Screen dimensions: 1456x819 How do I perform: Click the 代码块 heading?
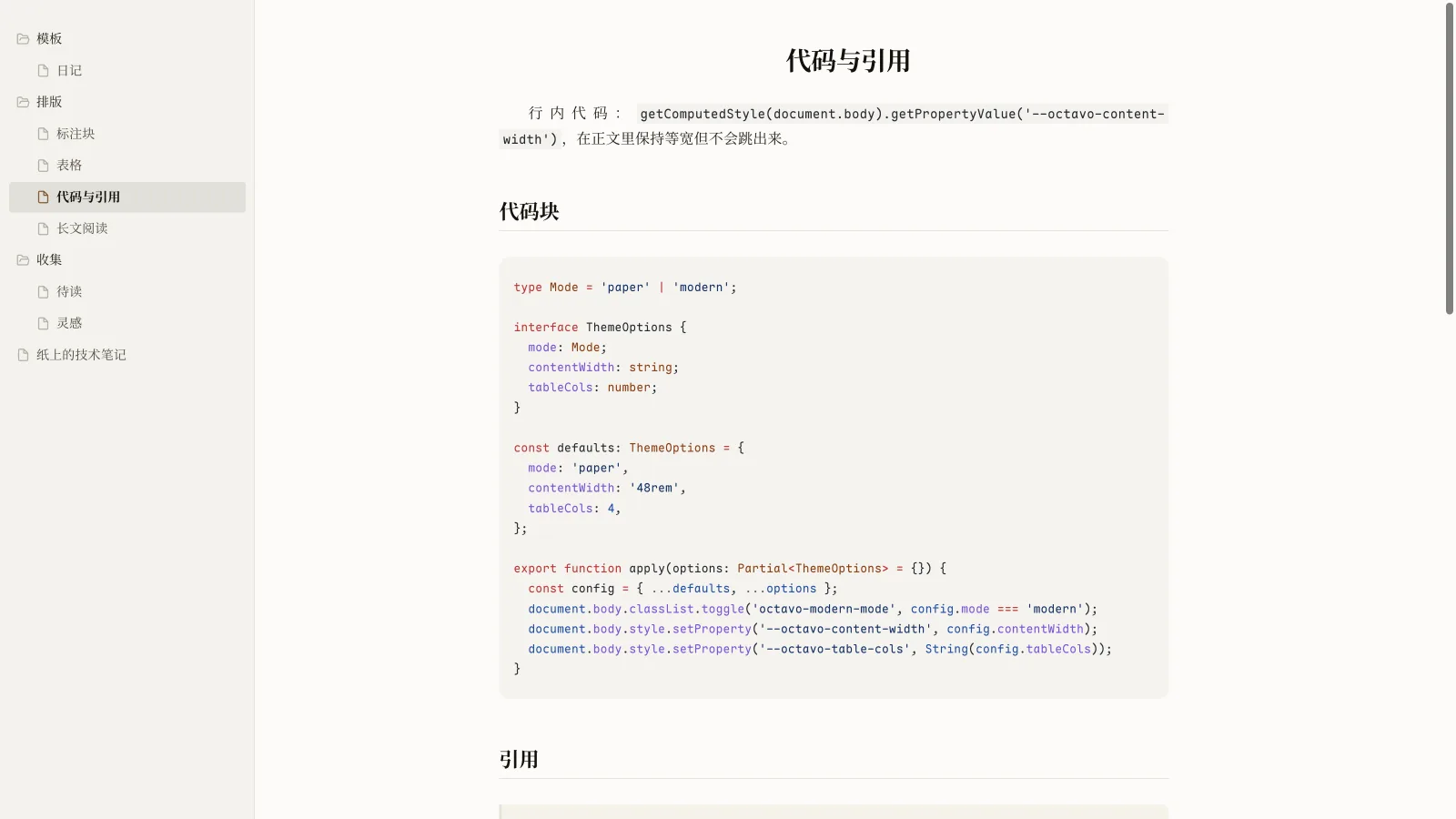tap(529, 211)
